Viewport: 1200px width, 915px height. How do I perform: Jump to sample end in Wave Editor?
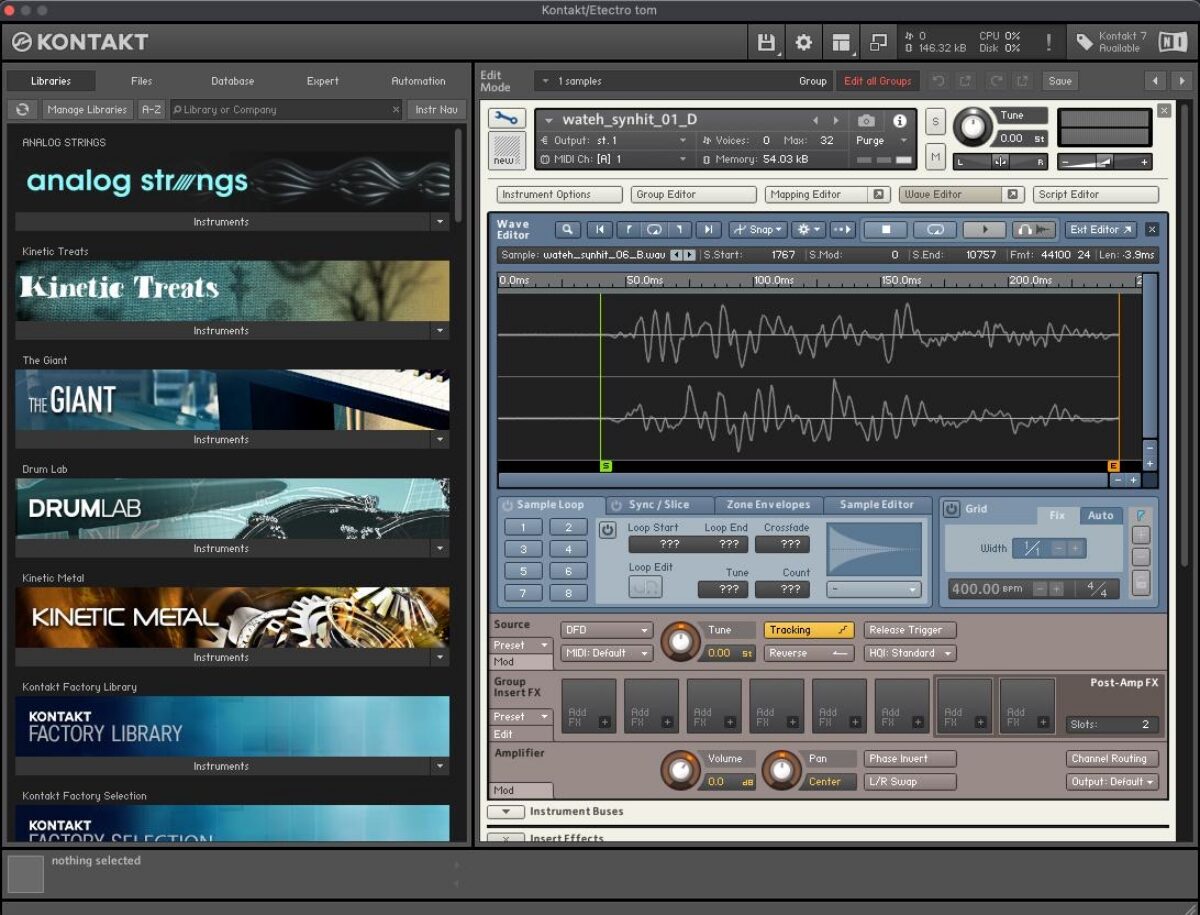coord(707,229)
